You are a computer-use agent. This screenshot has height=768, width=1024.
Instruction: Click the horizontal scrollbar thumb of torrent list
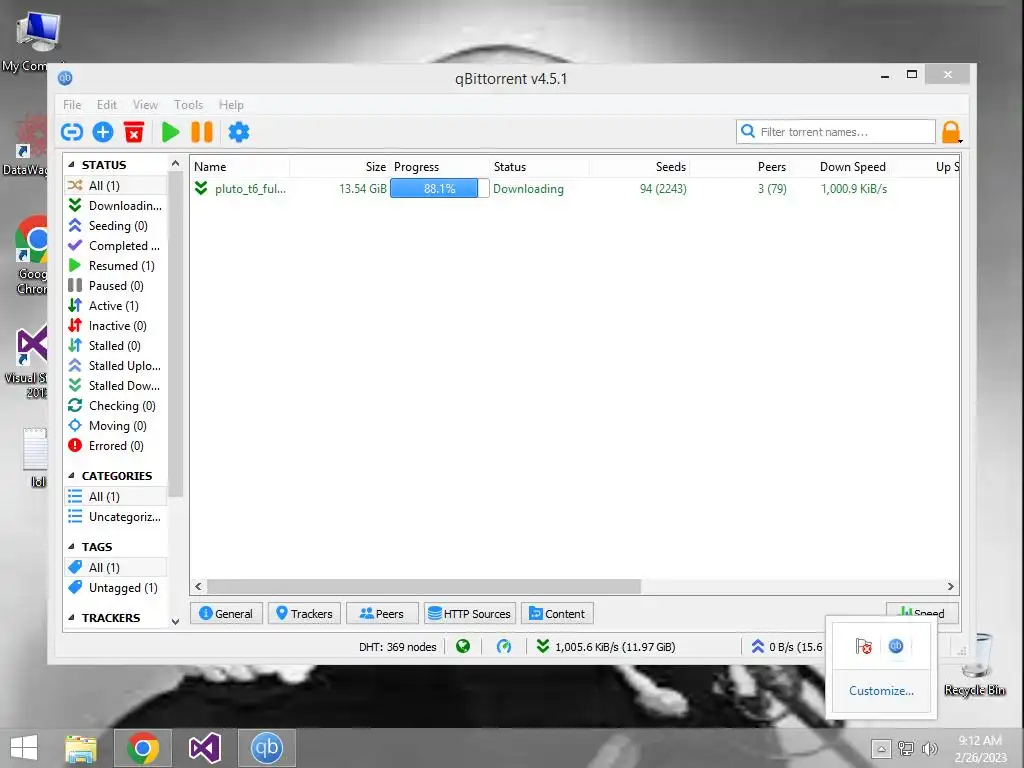[424, 586]
